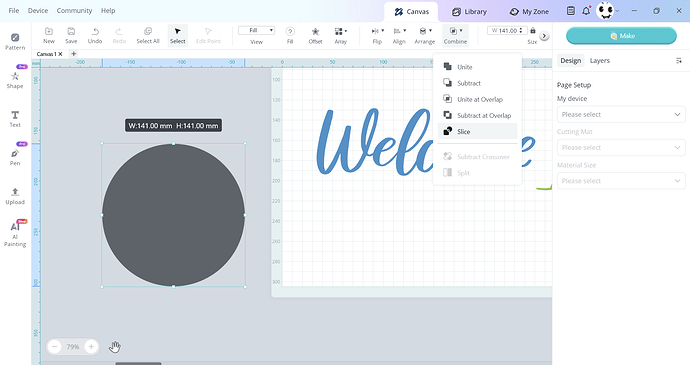Toggle the size aspect ratio lock
Viewport: 690px width, 365px height.
click(x=533, y=30)
